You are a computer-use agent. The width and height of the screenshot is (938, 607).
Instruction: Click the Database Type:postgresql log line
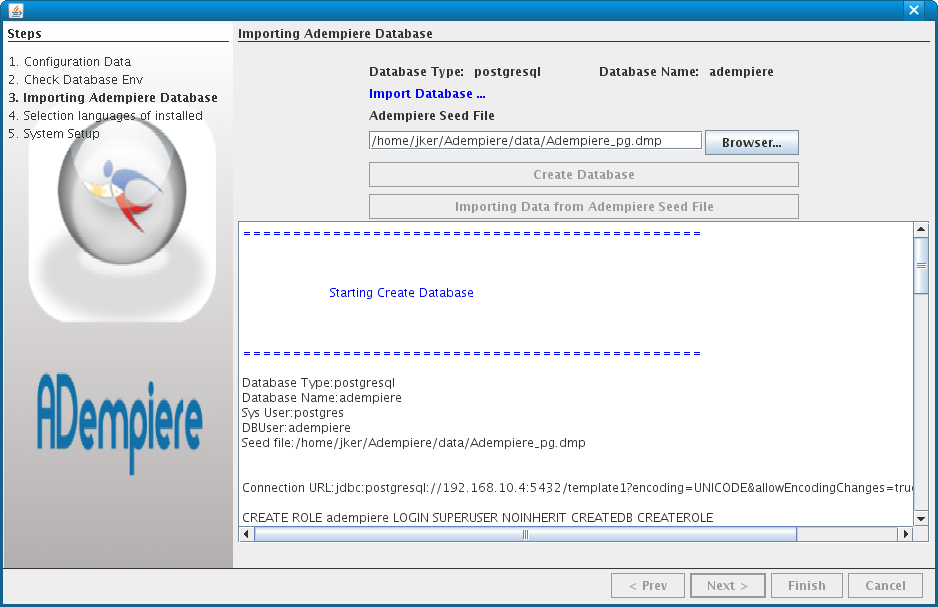(x=318, y=383)
